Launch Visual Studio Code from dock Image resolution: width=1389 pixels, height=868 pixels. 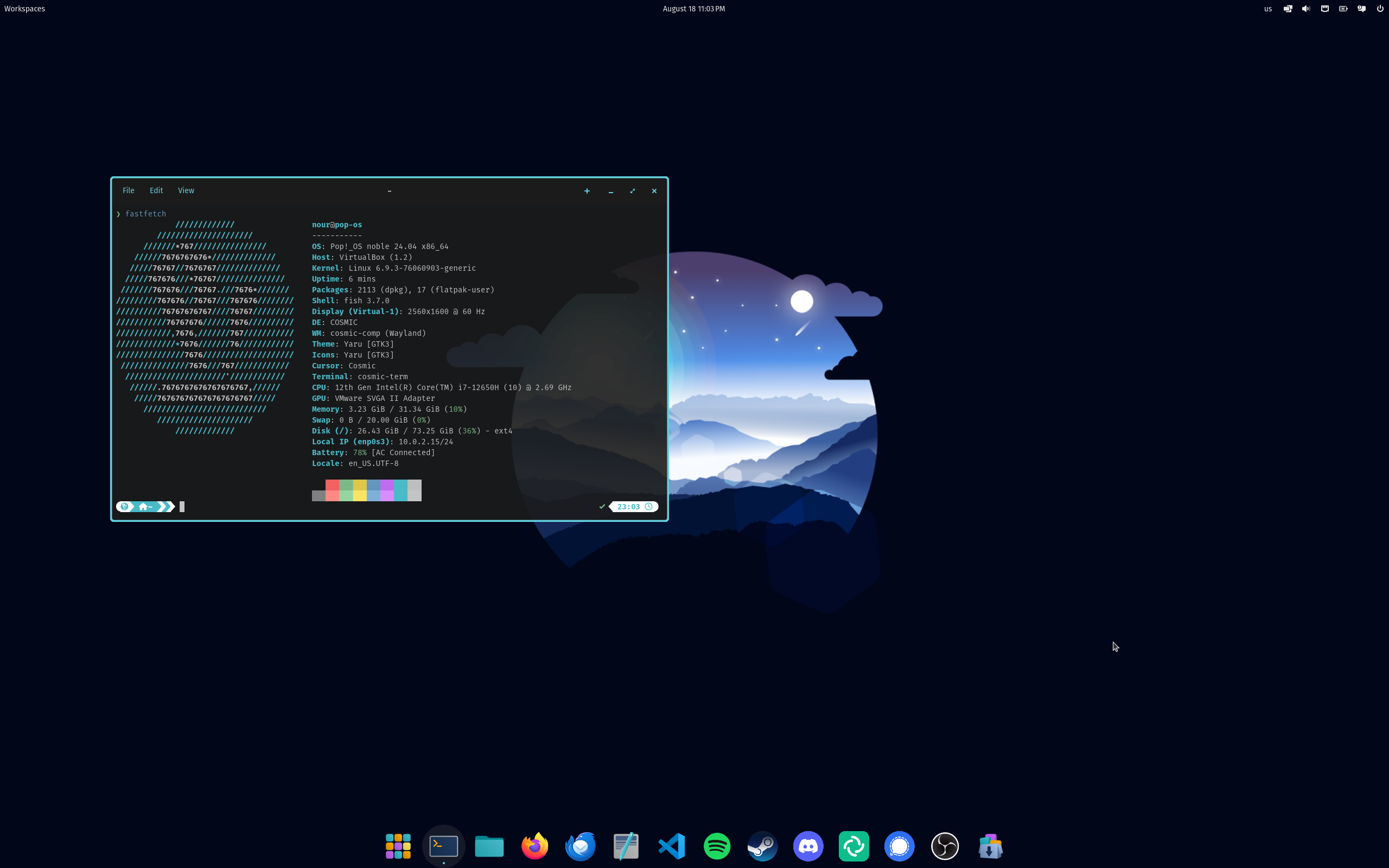click(x=672, y=846)
